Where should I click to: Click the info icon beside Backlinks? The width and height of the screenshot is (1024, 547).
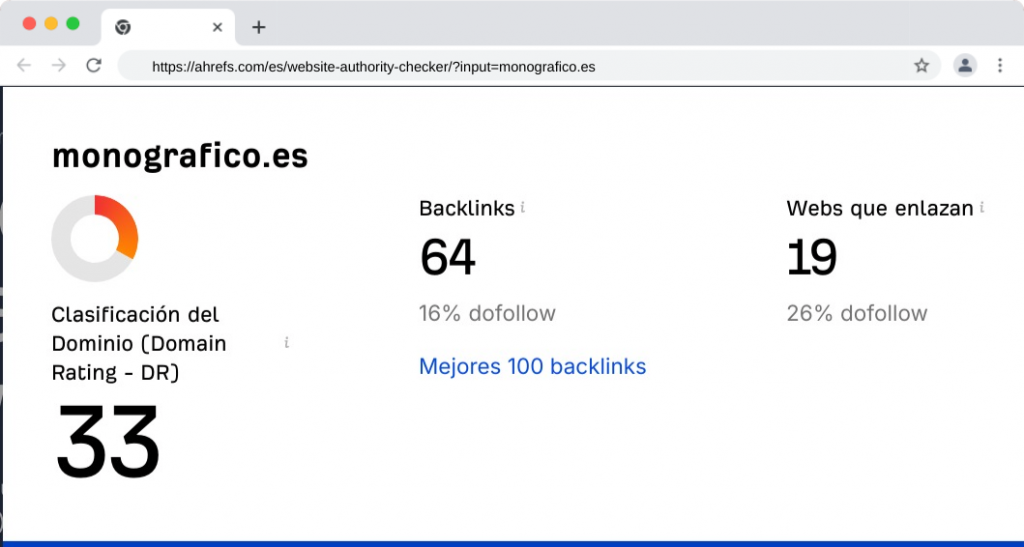click(x=523, y=207)
